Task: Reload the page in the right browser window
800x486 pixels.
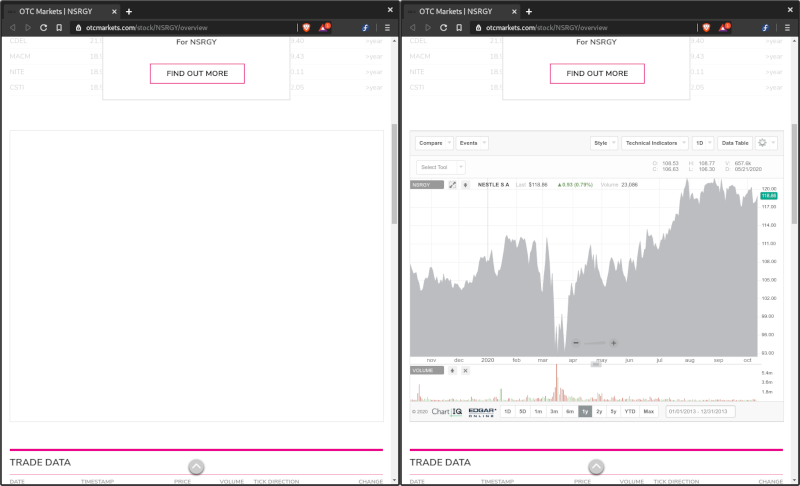Action: click(x=443, y=28)
